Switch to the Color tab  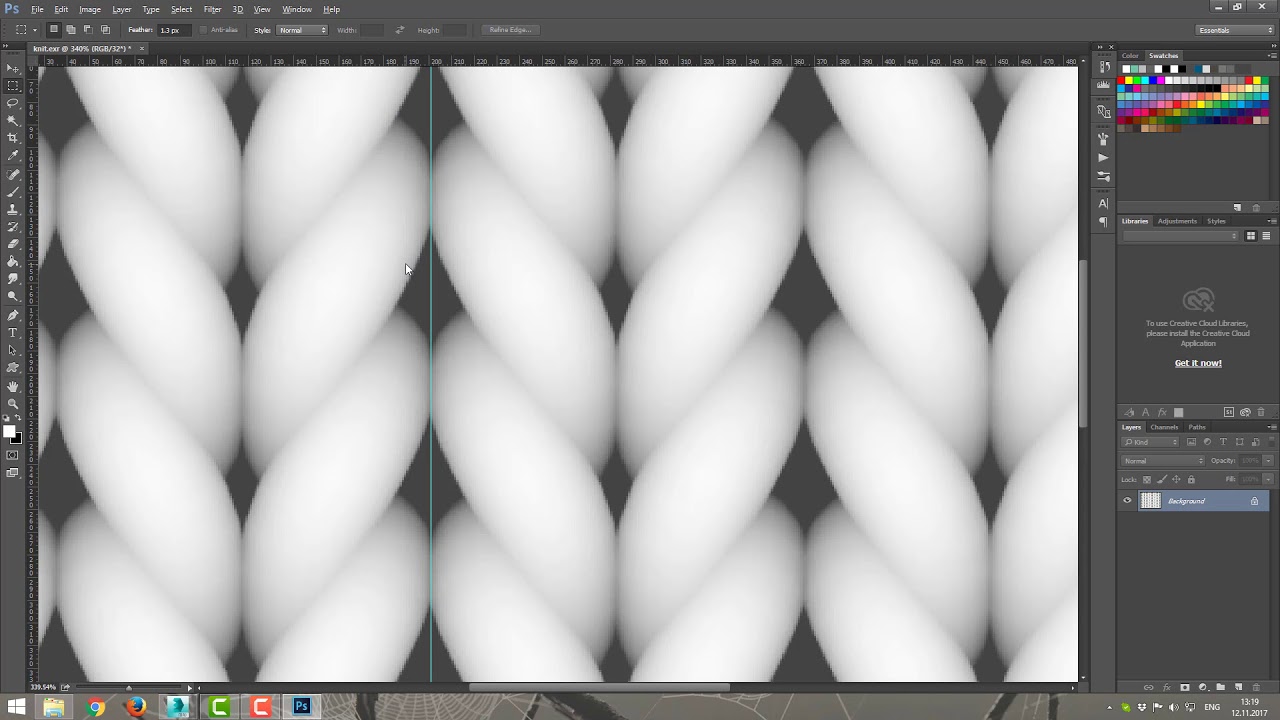coord(1130,56)
